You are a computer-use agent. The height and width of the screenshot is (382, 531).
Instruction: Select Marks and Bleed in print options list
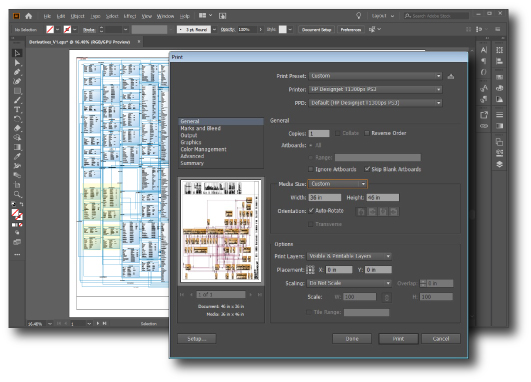click(x=200, y=128)
